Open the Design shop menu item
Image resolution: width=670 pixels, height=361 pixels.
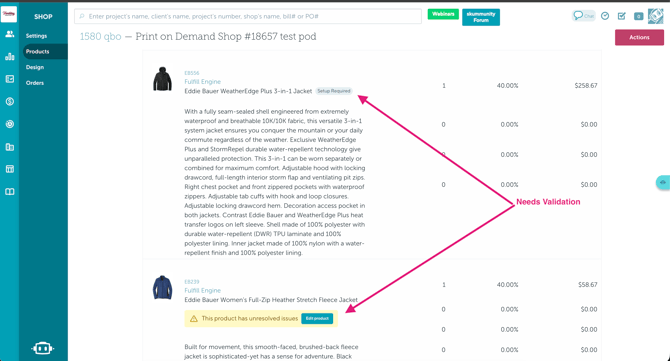[x=35, y=67]
